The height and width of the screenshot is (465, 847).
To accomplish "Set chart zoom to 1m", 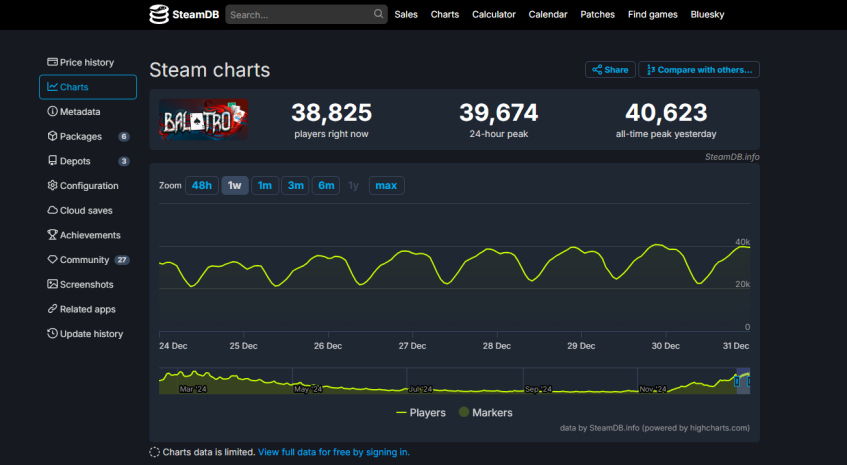I will pos(265,185).
